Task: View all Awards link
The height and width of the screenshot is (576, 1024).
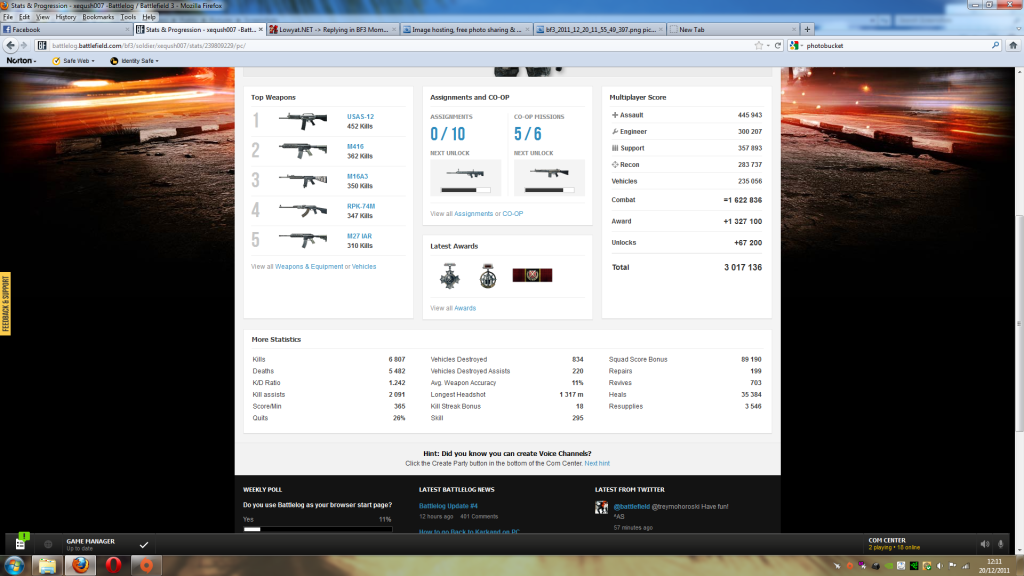Action: [465, 308]
